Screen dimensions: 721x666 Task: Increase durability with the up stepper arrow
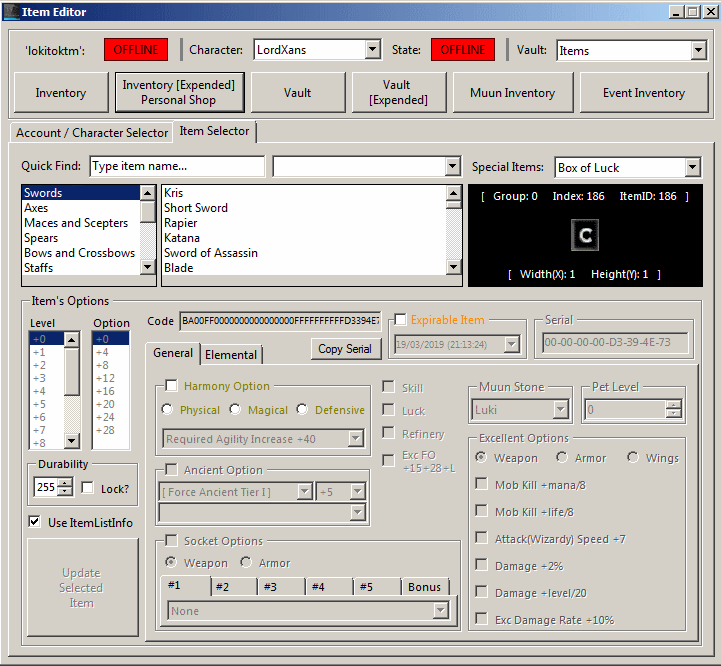pos(66,483)
